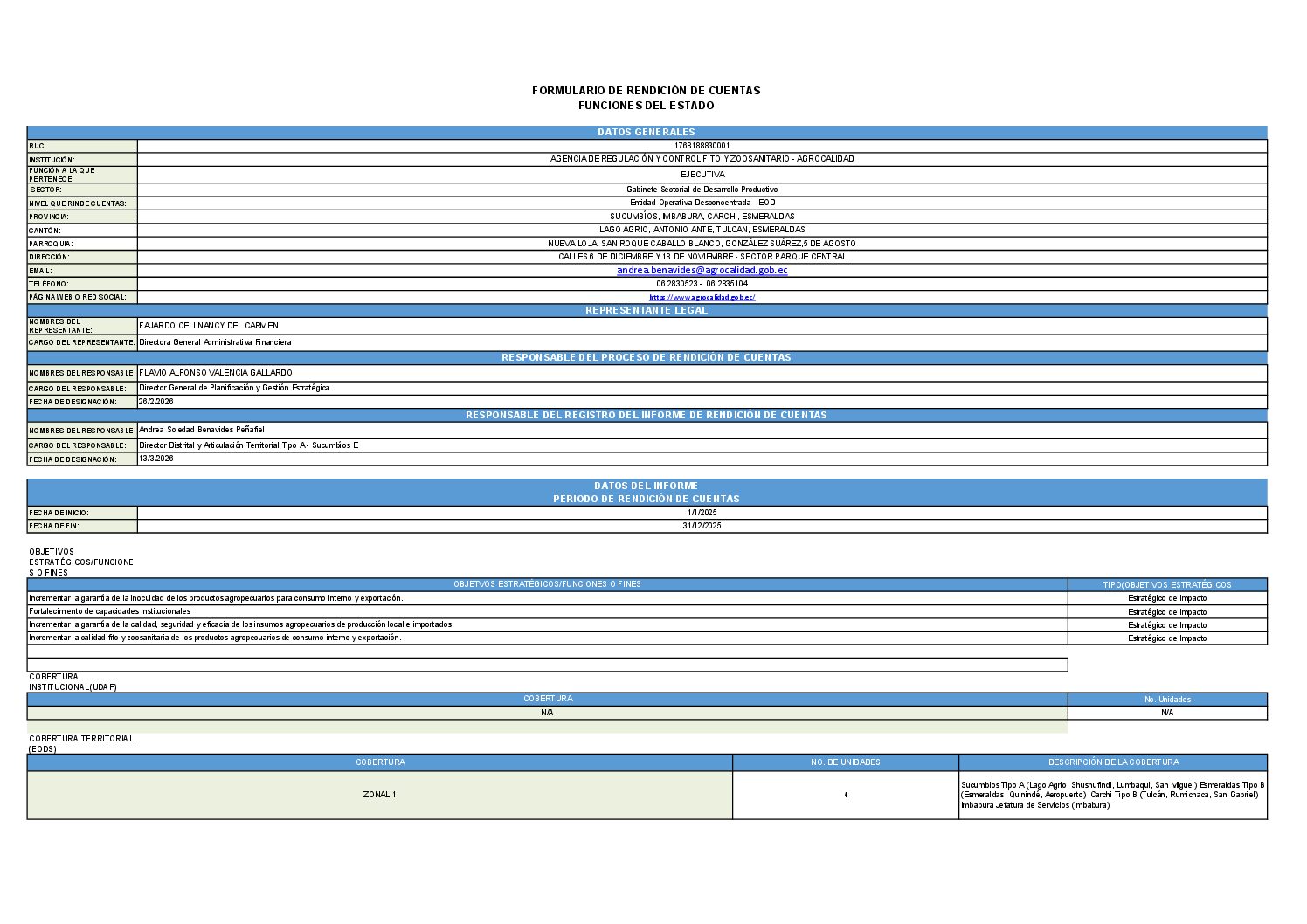The image size is (1307, 924).
Task: Select the 1/1/2025 start date cell
Action: pyautogui.click(x=702, y=513)
